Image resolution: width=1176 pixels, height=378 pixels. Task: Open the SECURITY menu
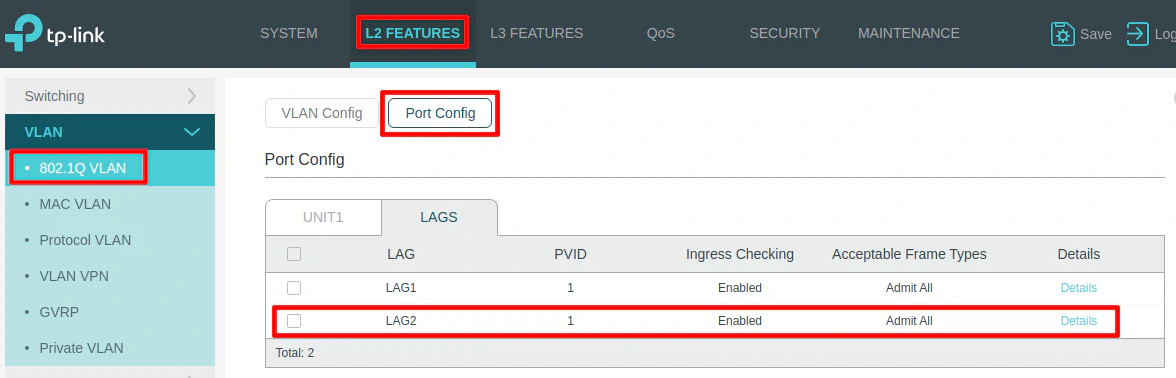[784, 34]
